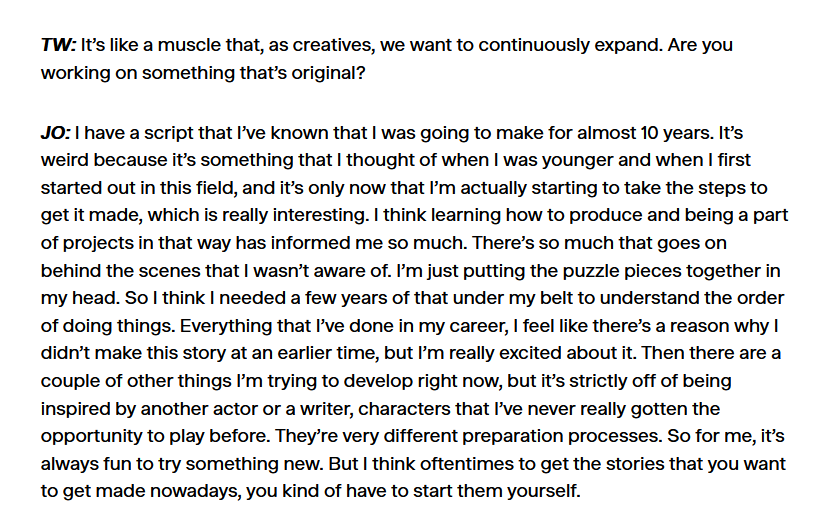Screen dimensions: 819x525
Task: Click the word 'field,' in third line
Action: [209, 188]
